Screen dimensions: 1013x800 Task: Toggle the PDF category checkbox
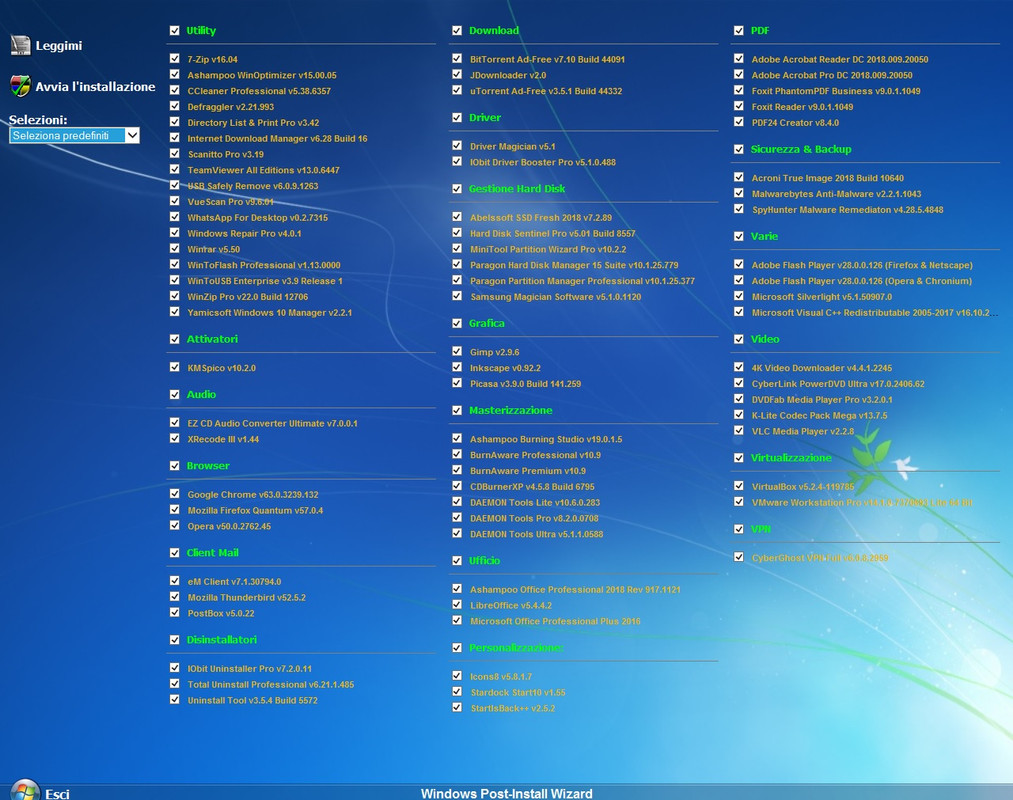pyautogui.click(x=738, y=30)
